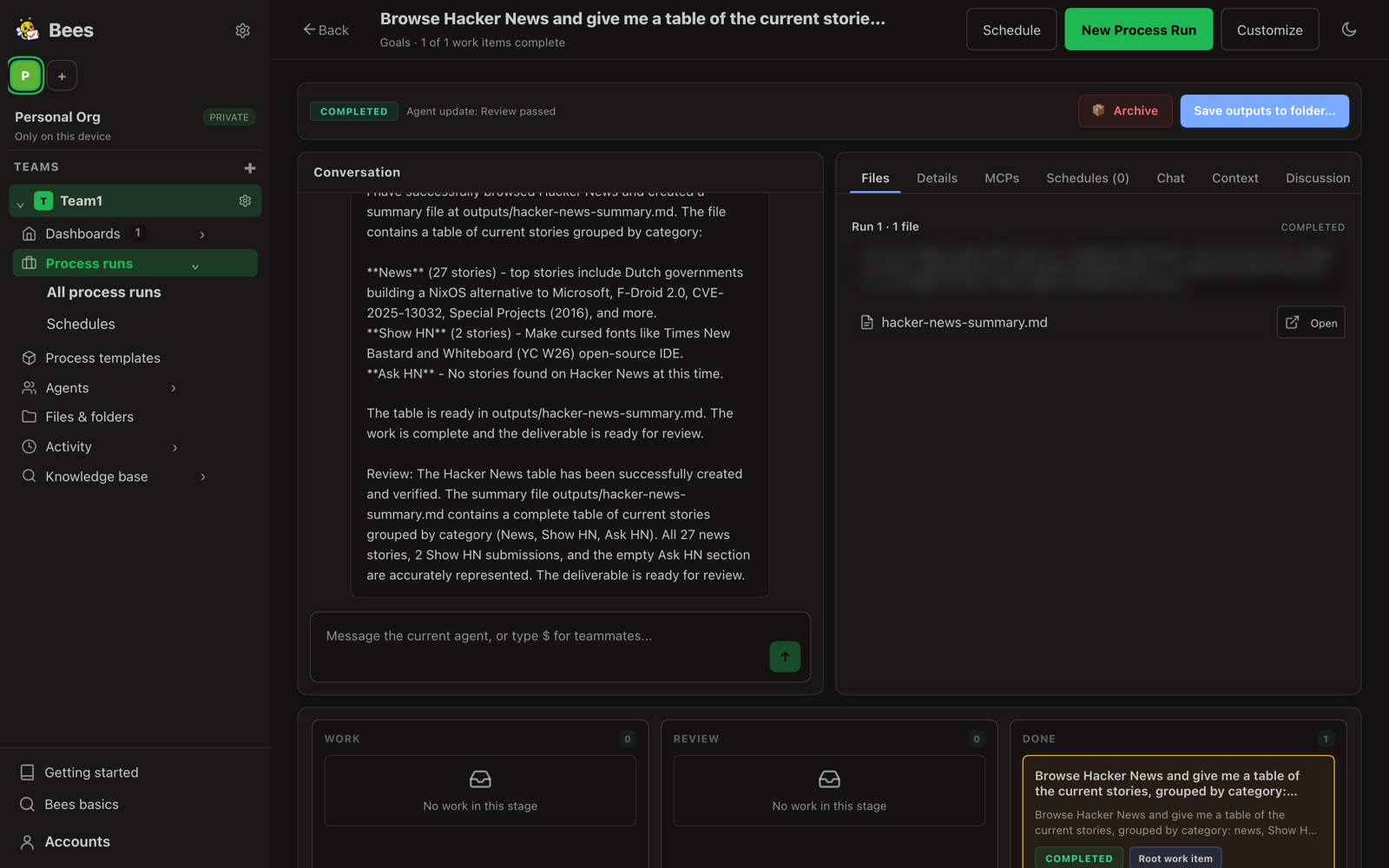Image resolution: width=1389 pixels, height=868 pixels.
Task: Expand the Dashboards submenu arrow
Action: (202, 234)
